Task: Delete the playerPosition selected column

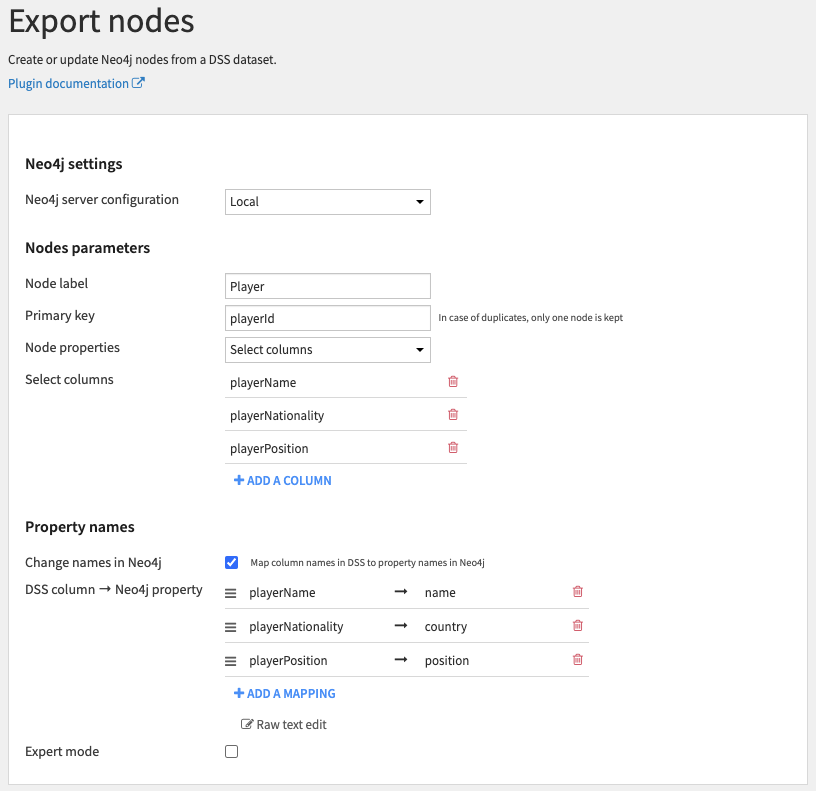Action: point(453,448)
